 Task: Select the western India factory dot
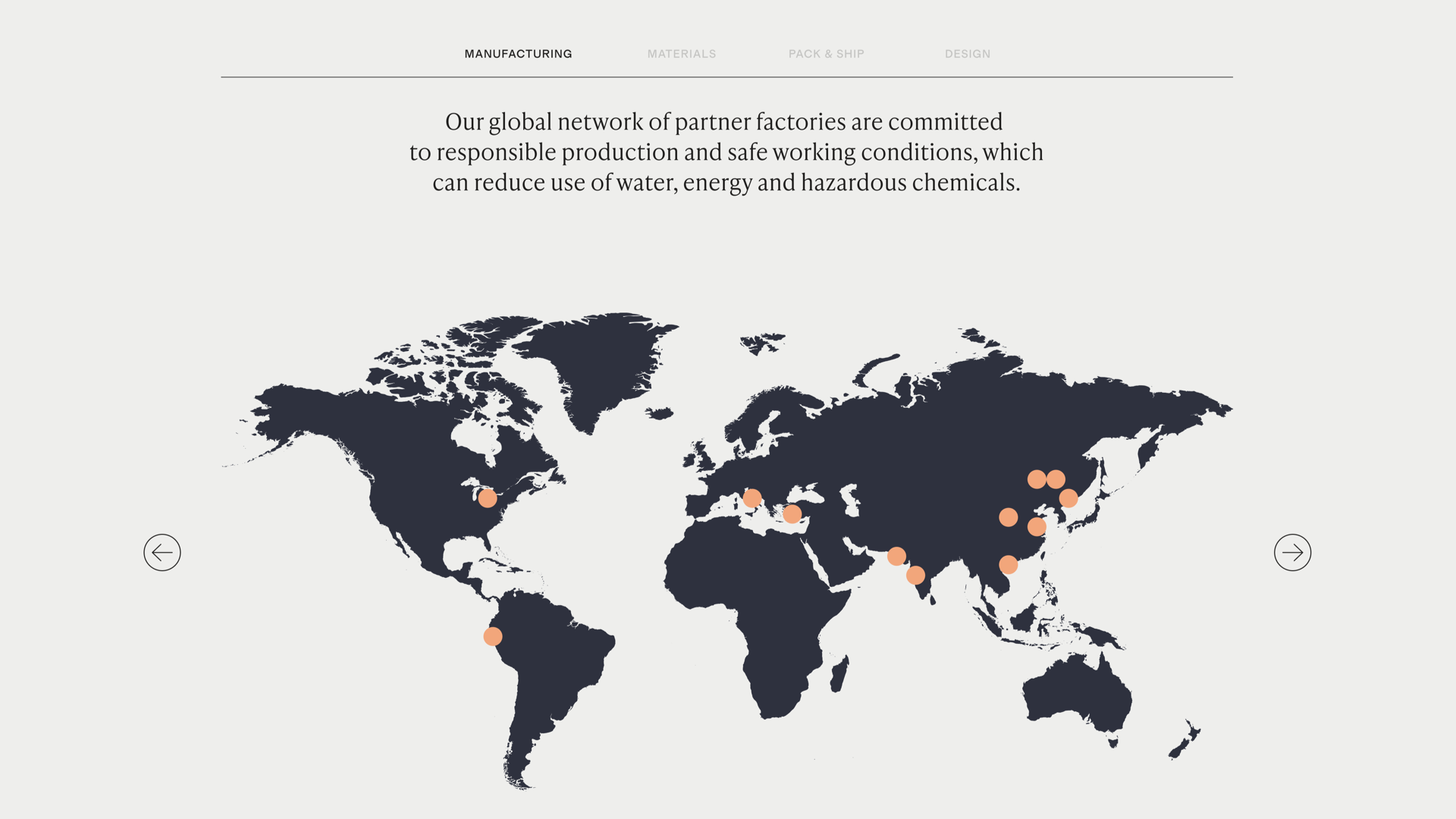pyautogui.click(x=915, y=576)
